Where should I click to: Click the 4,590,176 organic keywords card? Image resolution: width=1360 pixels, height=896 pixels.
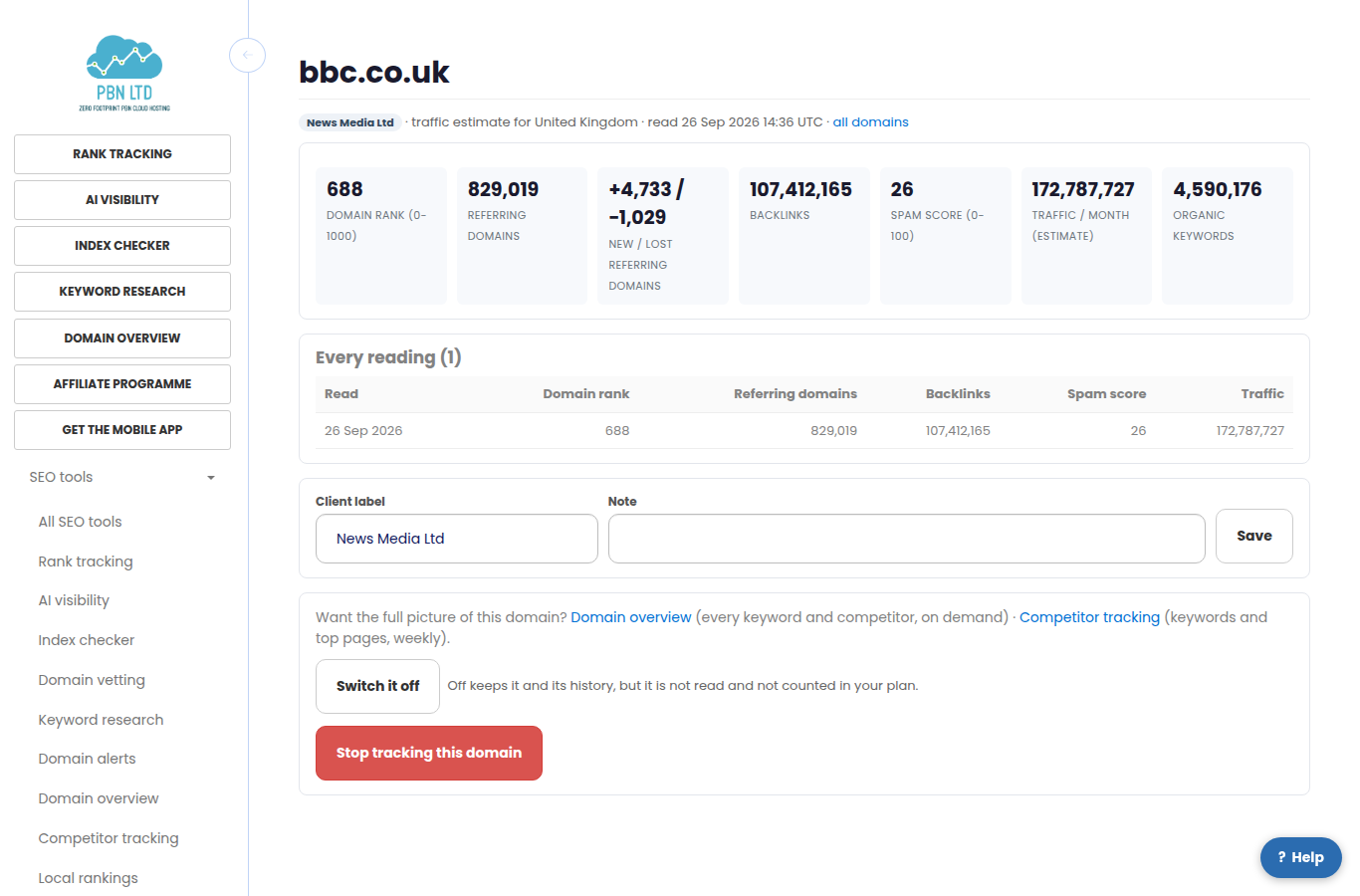[x=1228, y=236]
